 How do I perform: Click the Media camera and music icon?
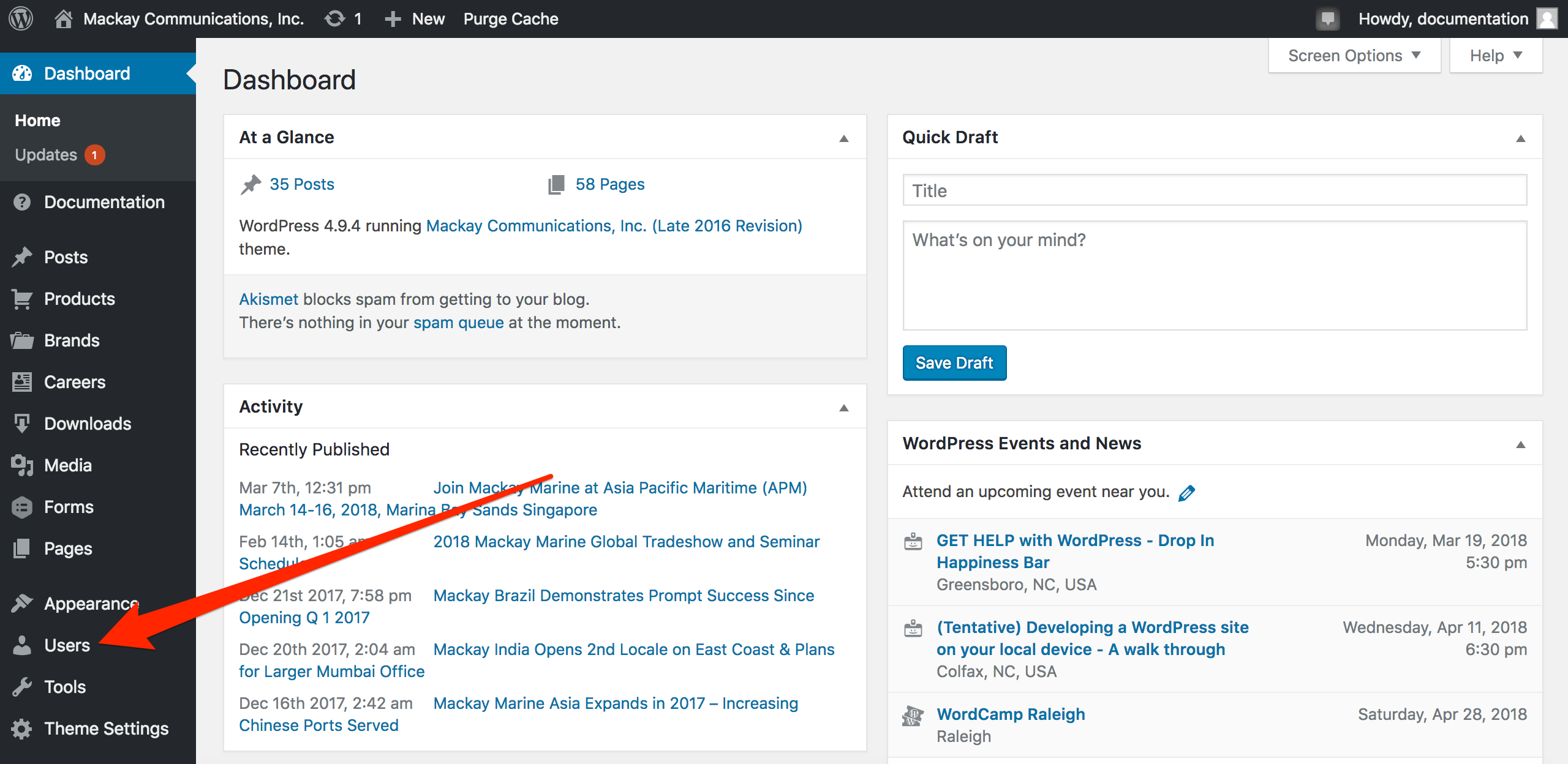pos(22,465)
